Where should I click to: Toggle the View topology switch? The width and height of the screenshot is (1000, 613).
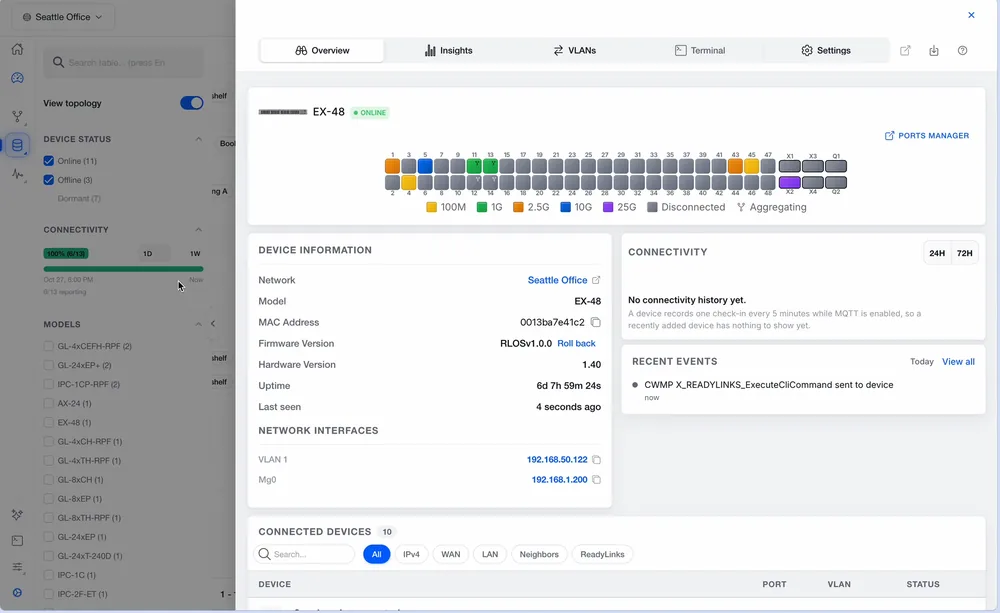pyautogui.click(x=191, y=103)
